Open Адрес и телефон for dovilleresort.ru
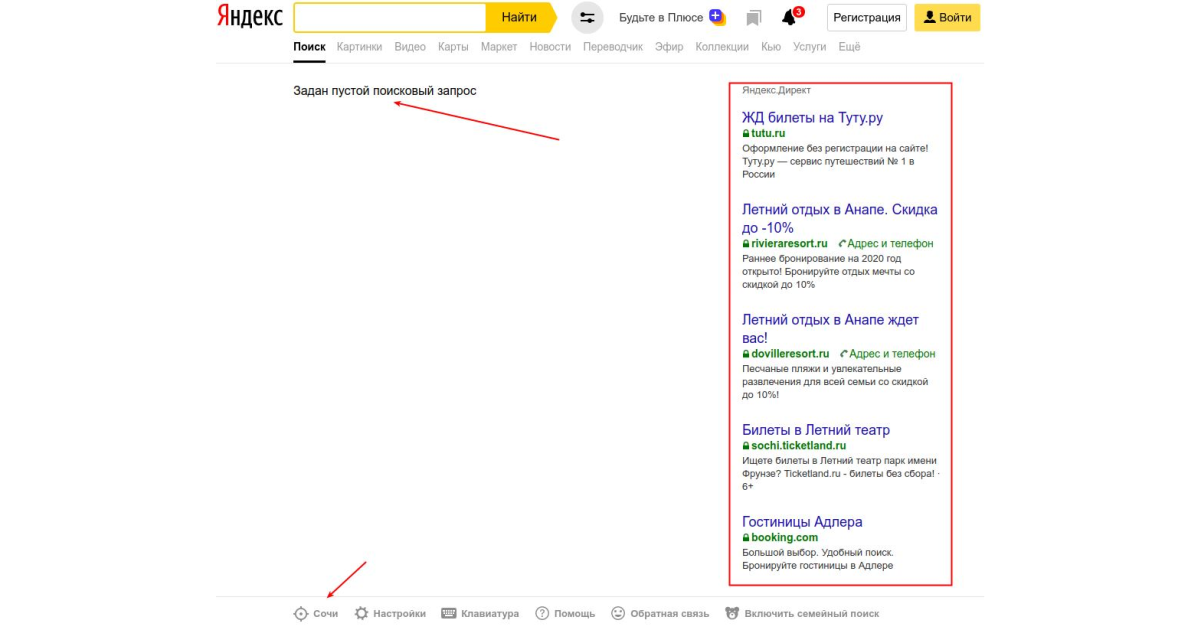 click(892, 354)
